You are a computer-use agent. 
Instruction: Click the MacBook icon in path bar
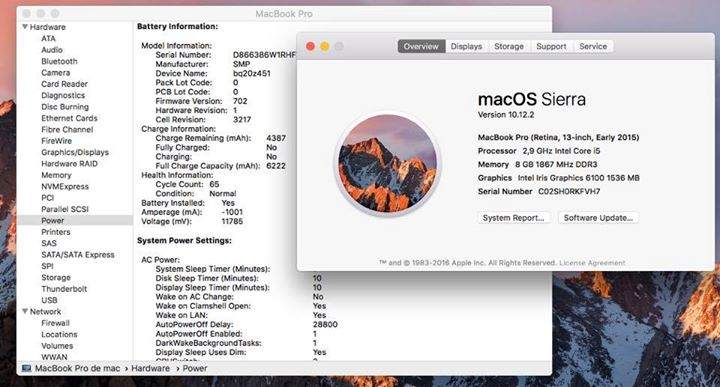pos(26,368)
